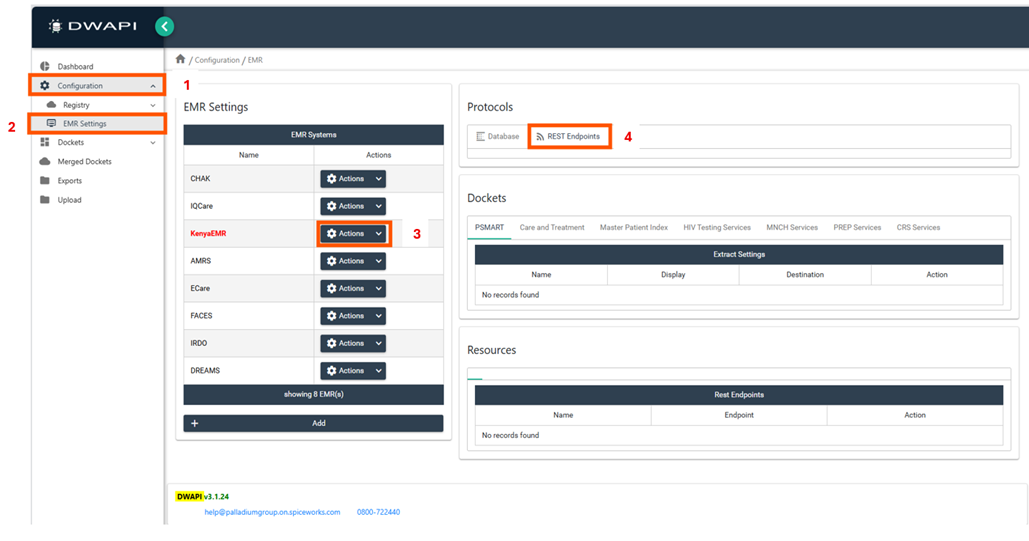Screen dimensions: 1029x541
Task: Expand the Dockets menu chevron
Action: [x=153, y=142]
